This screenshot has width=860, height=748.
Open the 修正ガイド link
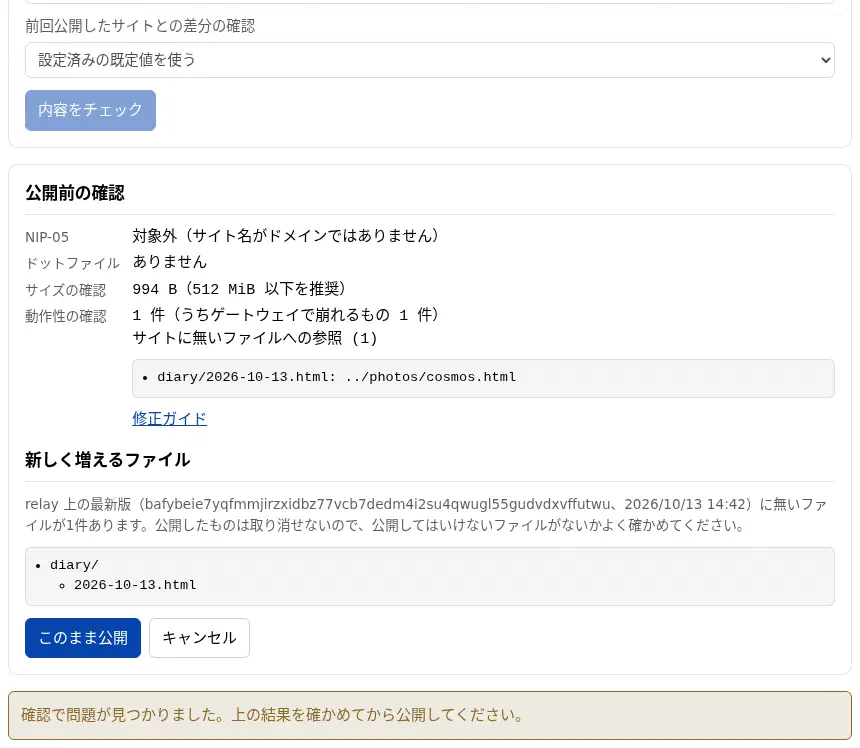tap(169, 418)
